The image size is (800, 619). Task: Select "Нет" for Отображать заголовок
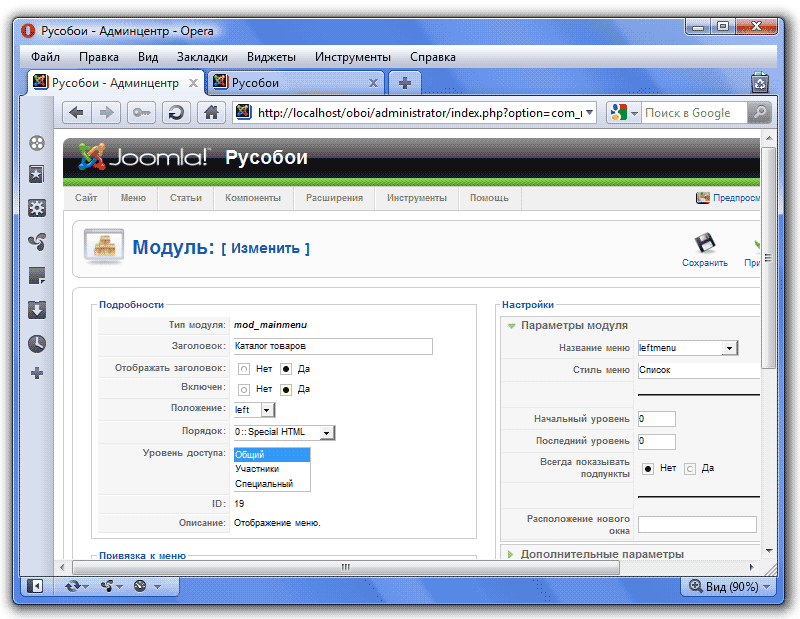244,369
